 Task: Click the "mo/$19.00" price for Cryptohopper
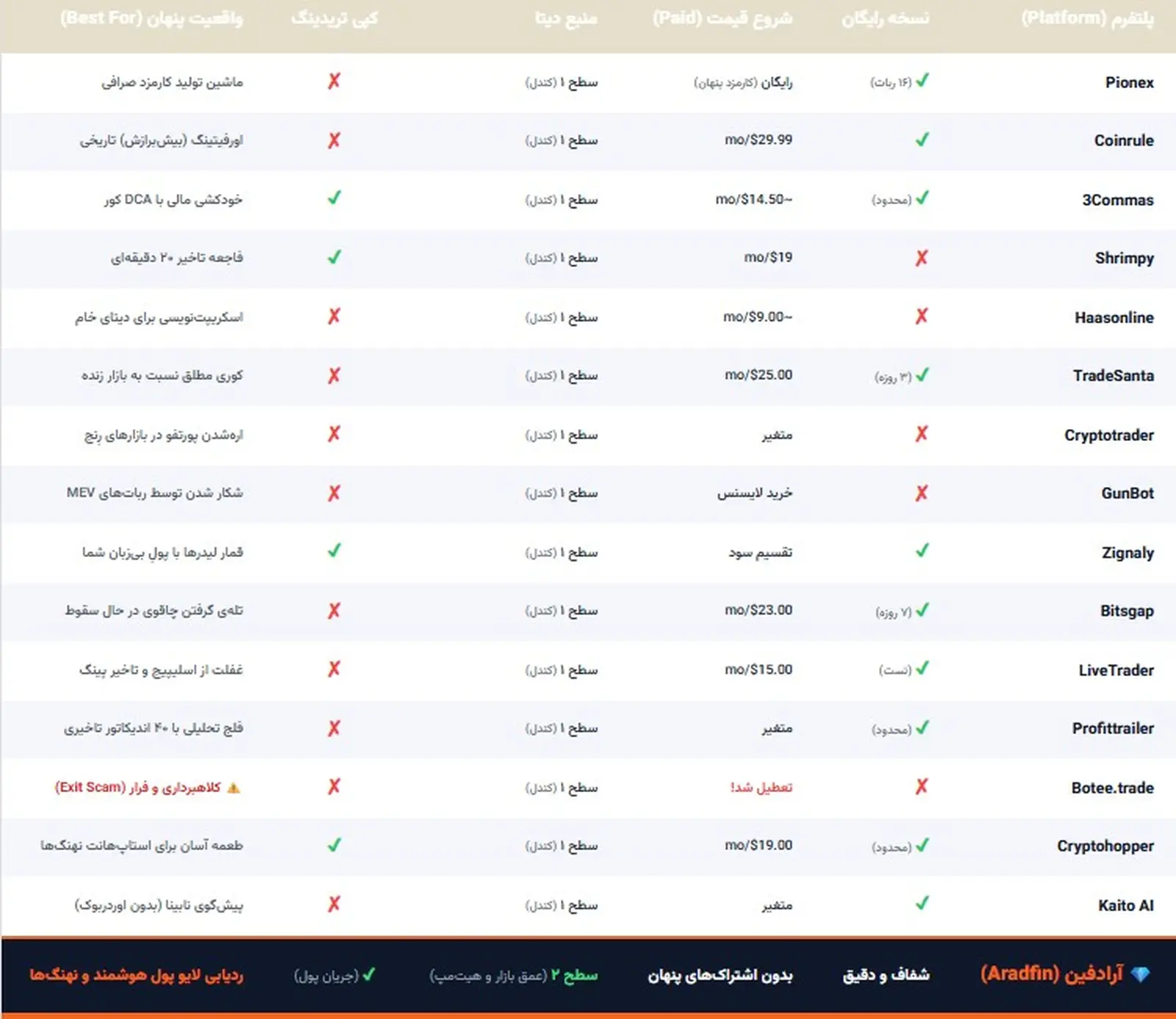click(x=759, y=845)
